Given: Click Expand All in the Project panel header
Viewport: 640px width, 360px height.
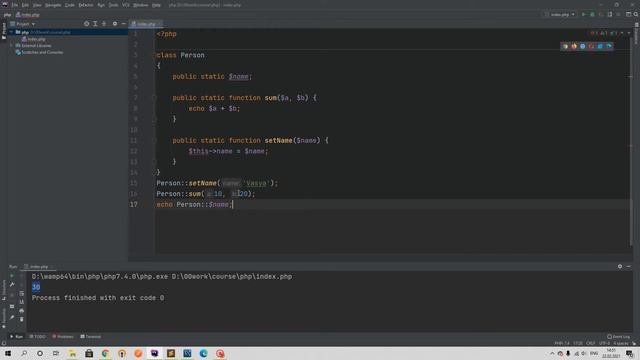Looking at the screenshot, I should click(95, 24).
